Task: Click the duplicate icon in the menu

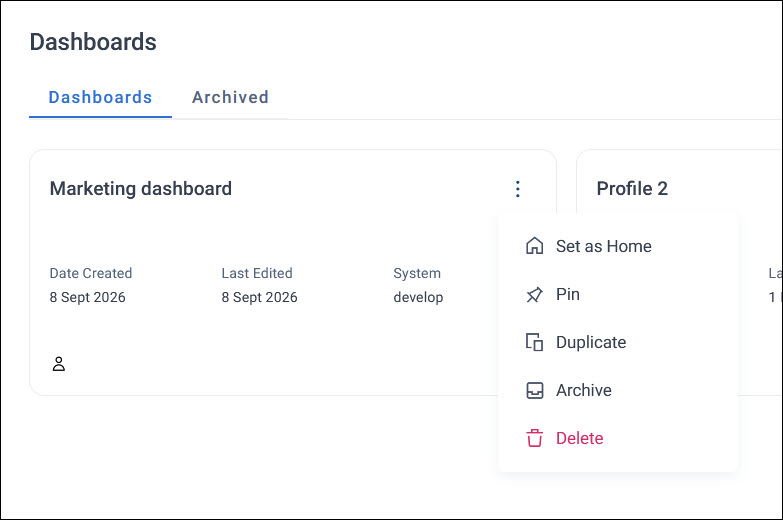Action: (534, 342)
